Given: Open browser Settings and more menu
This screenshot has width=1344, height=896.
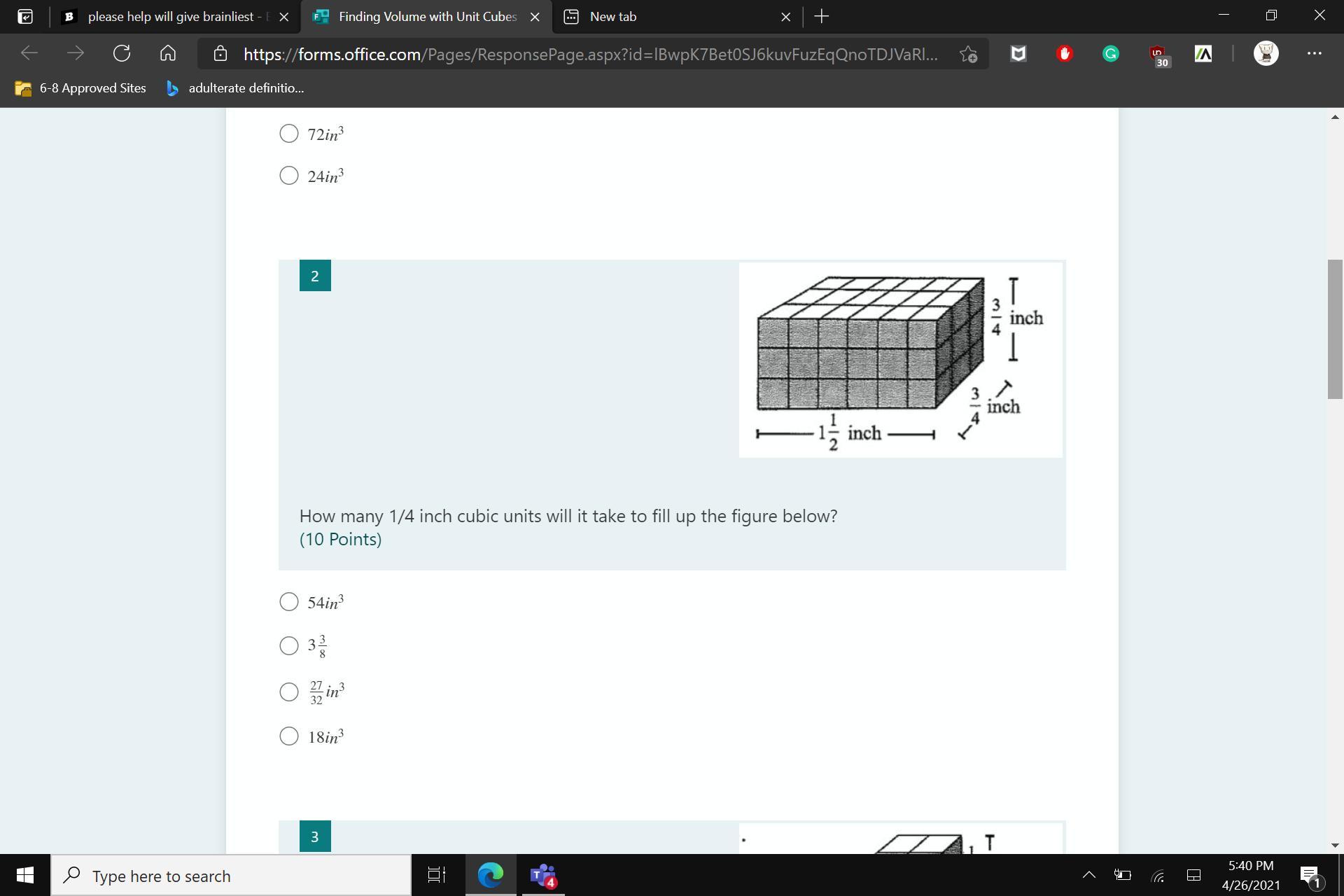Looking at the screenshot, I should click(x=1314, y=53).
